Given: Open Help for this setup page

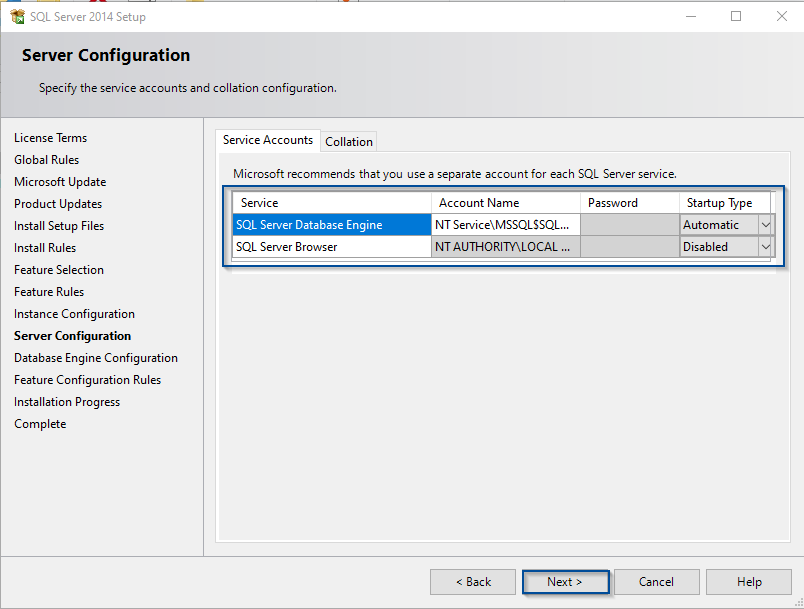Looking at the screenshot, I should coord(749,582).
